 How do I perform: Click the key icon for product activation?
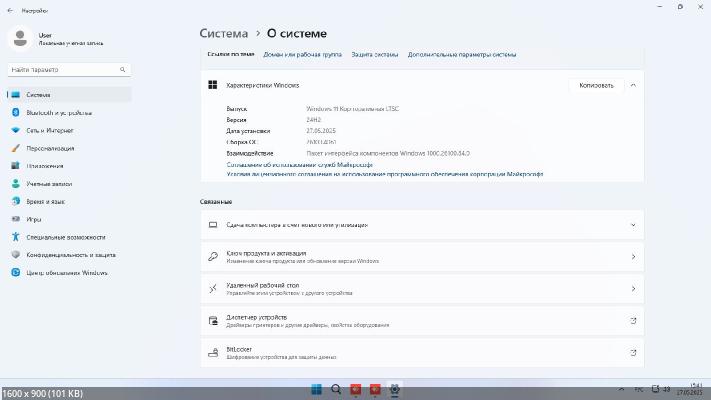213,257
